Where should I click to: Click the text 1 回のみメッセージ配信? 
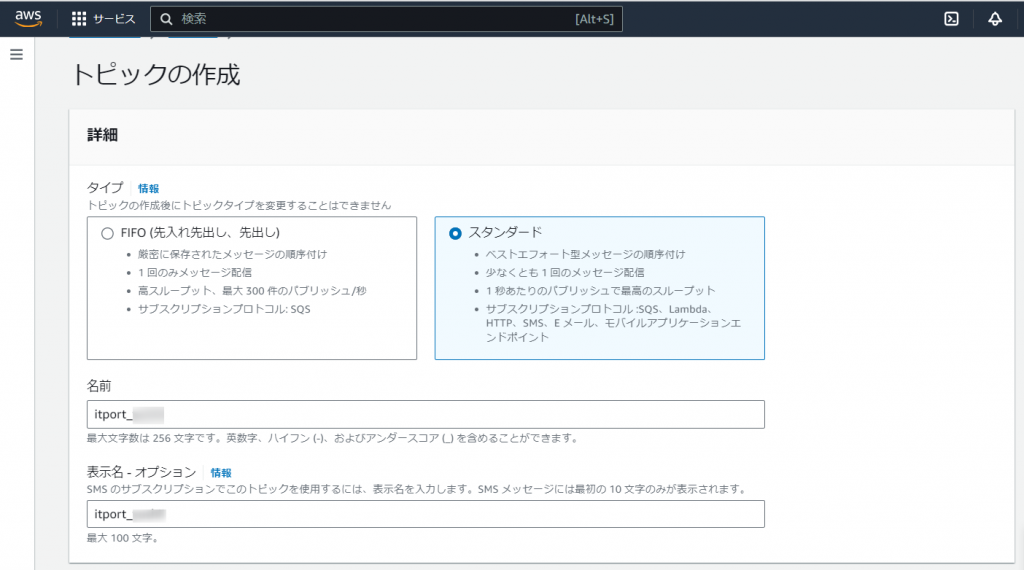(195, 272)
